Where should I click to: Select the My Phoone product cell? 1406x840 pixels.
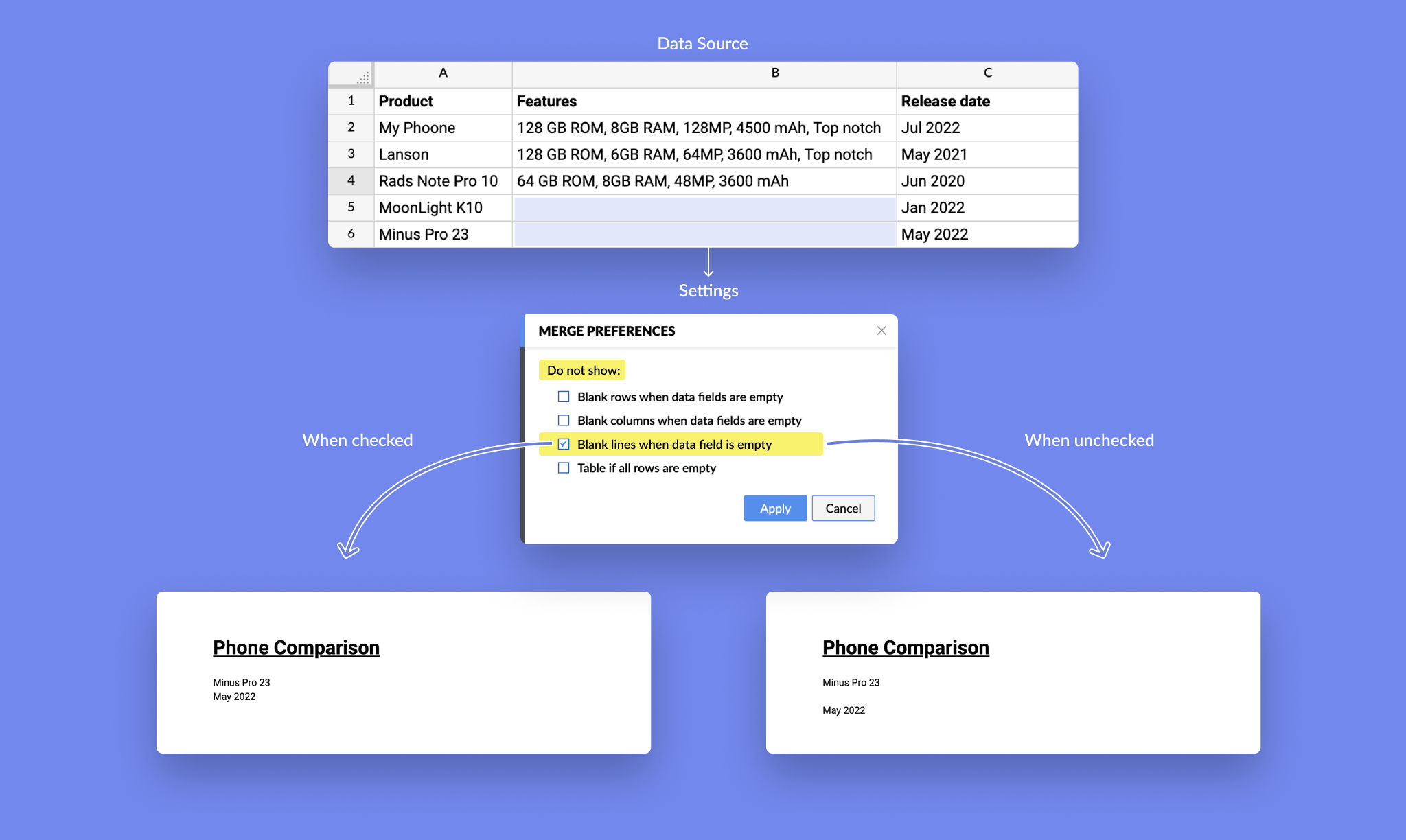click(443, 128)
